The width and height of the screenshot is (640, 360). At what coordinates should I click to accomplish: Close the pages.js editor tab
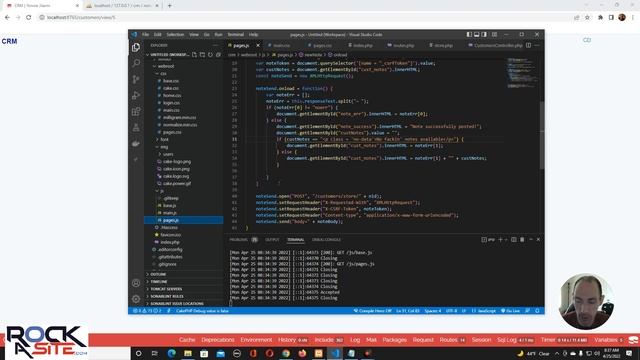coord(258,45)
